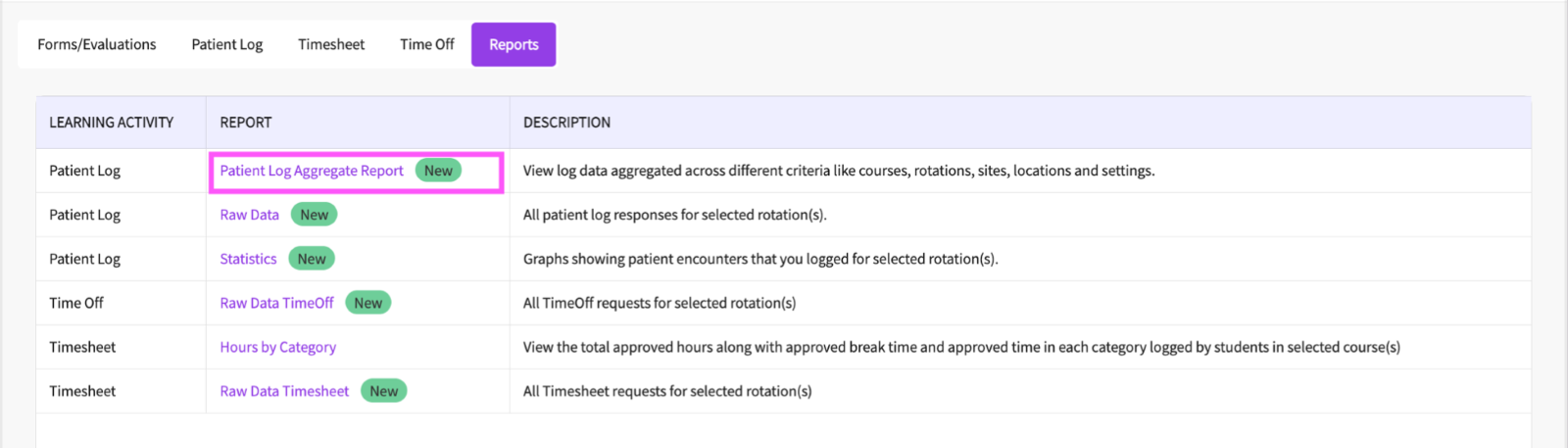
Task: Select the Time Off tab
Action: pos(426,44)
